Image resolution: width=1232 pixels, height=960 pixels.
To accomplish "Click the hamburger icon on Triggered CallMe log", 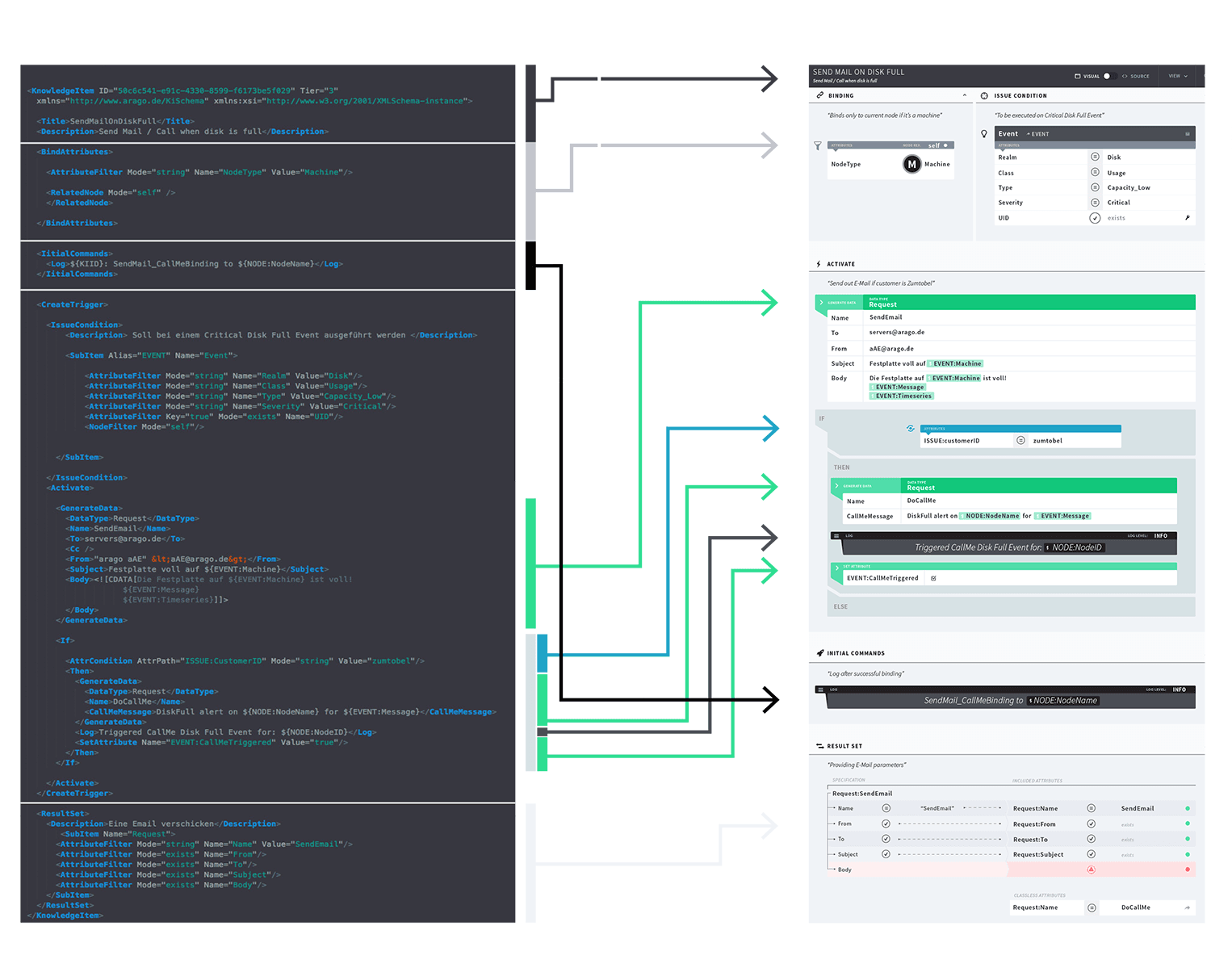I will coord(836,535).
